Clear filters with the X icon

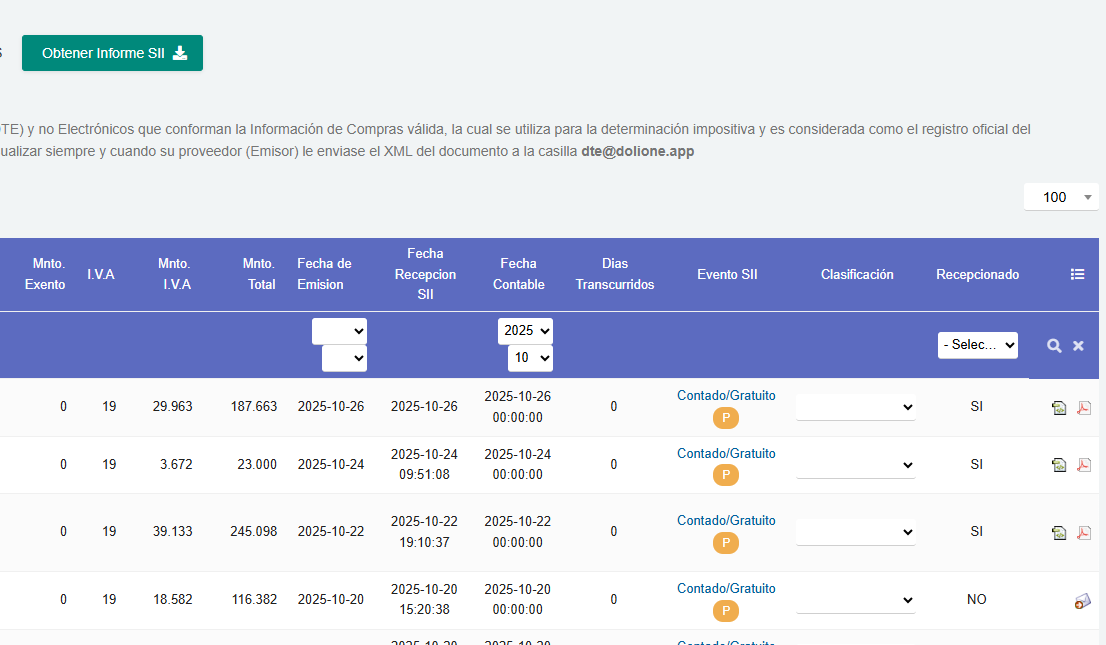1078,345
